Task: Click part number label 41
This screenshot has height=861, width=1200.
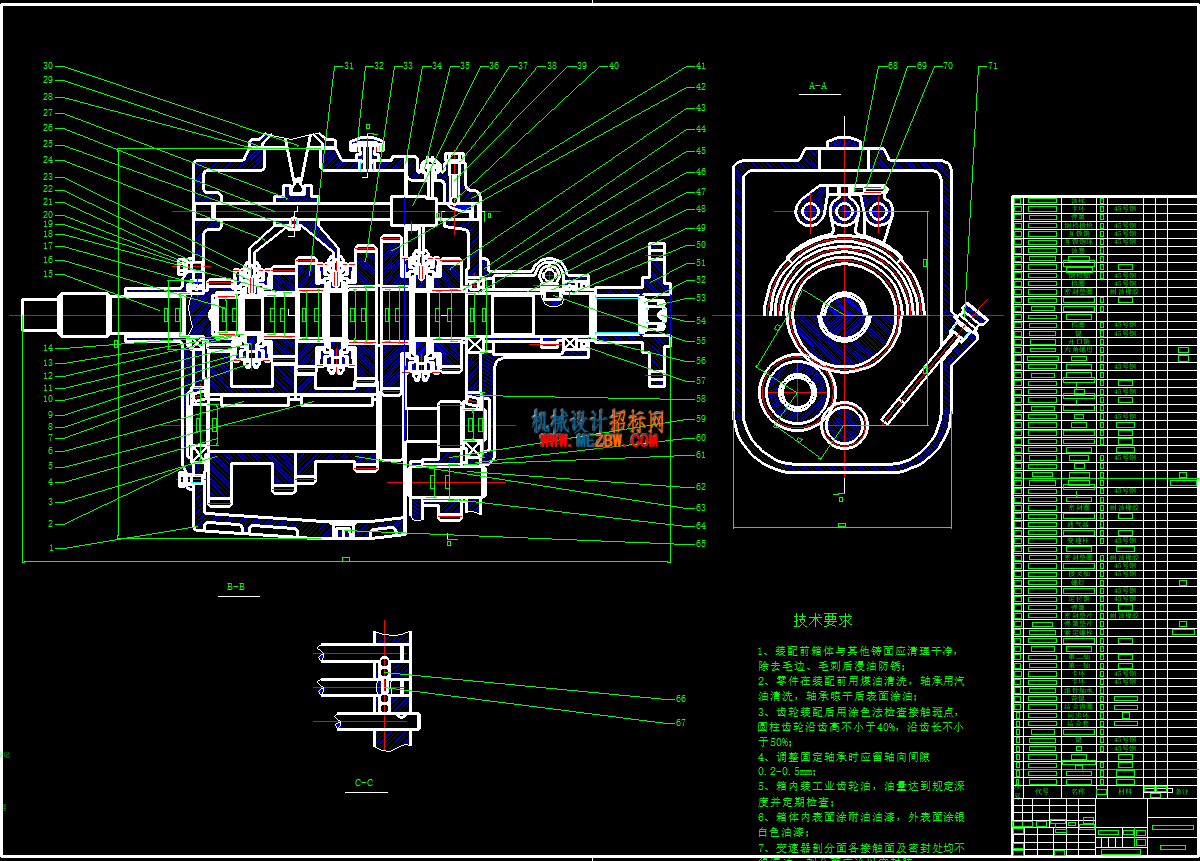Action: (700, 66)
